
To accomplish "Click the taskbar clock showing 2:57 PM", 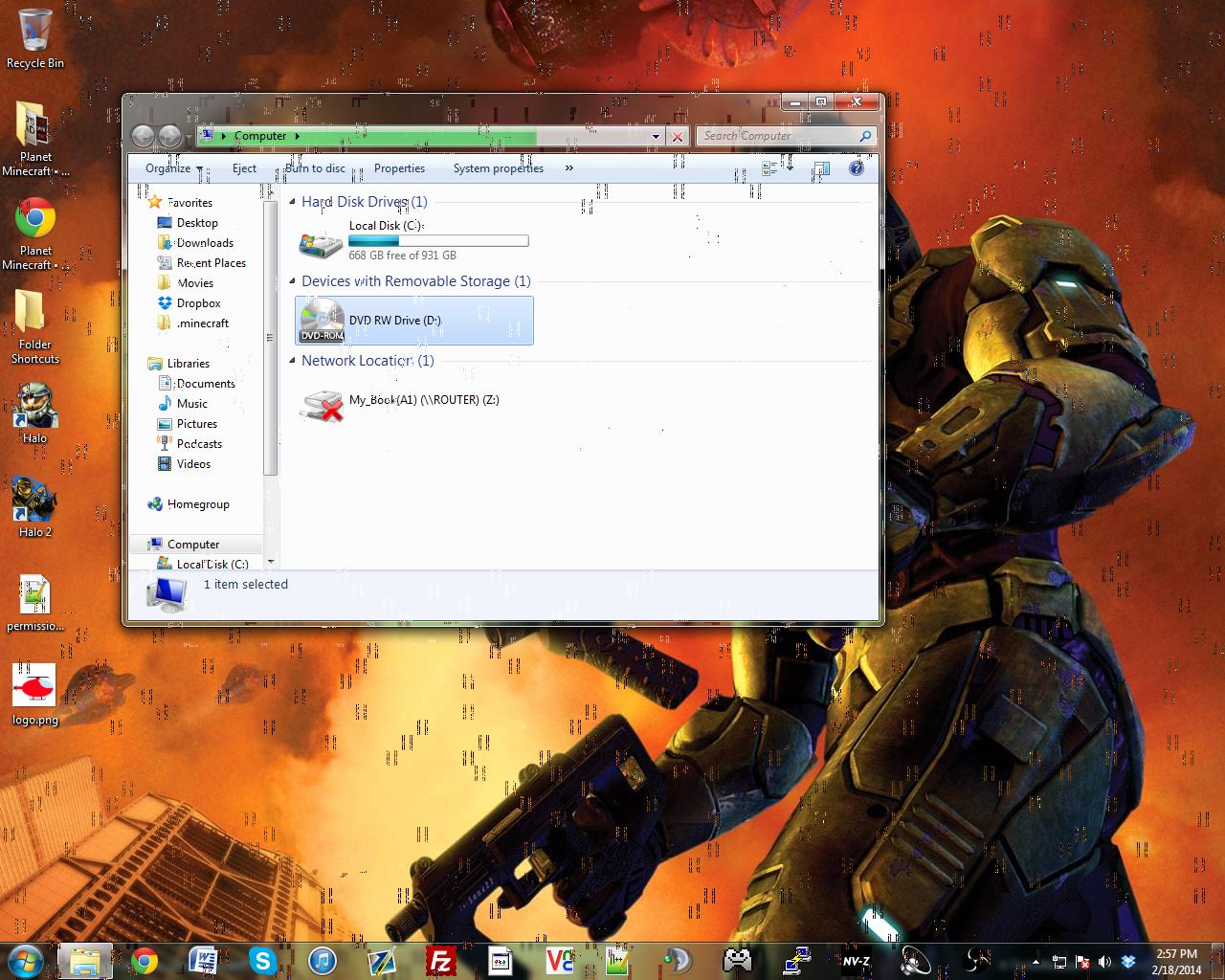I will [1176, 962].
